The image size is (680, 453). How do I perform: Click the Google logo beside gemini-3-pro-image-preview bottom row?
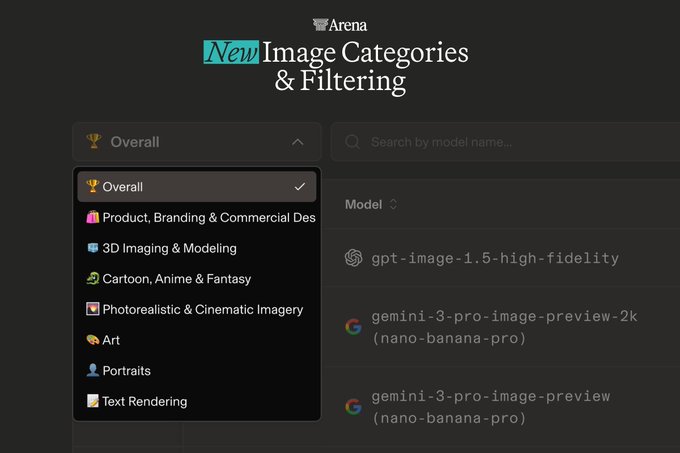(x=353, y=407)
